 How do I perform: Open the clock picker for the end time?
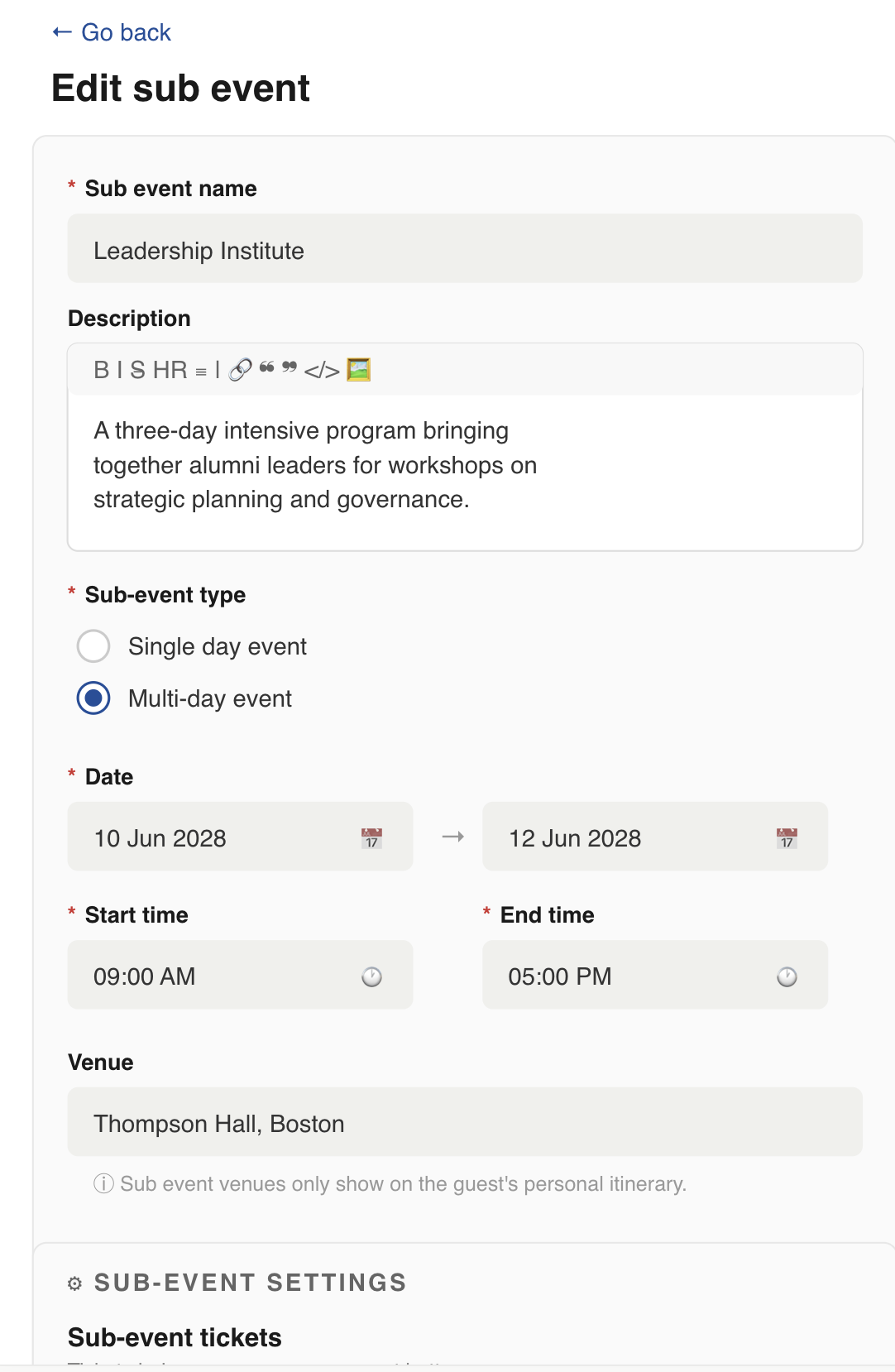pos(787,976)
